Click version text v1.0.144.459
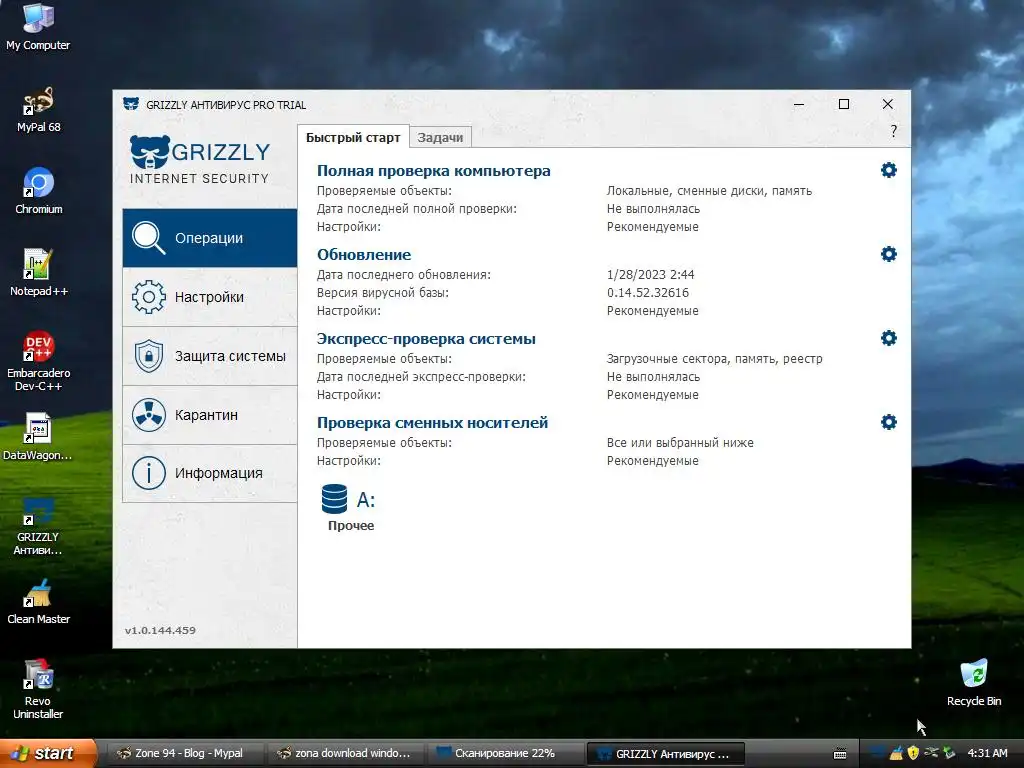The image size is (1024, 768). click(x=160, y=630)
